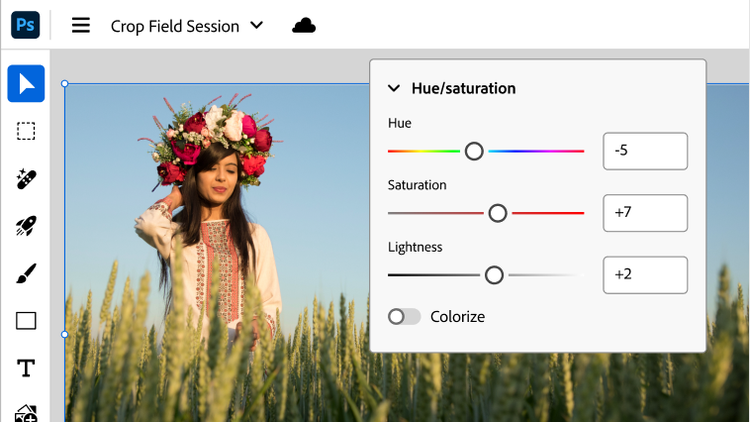The height and width of the screenshot is (422, 750).
Task: Select the spot healing bandage tool
Action: coord(26,179)
